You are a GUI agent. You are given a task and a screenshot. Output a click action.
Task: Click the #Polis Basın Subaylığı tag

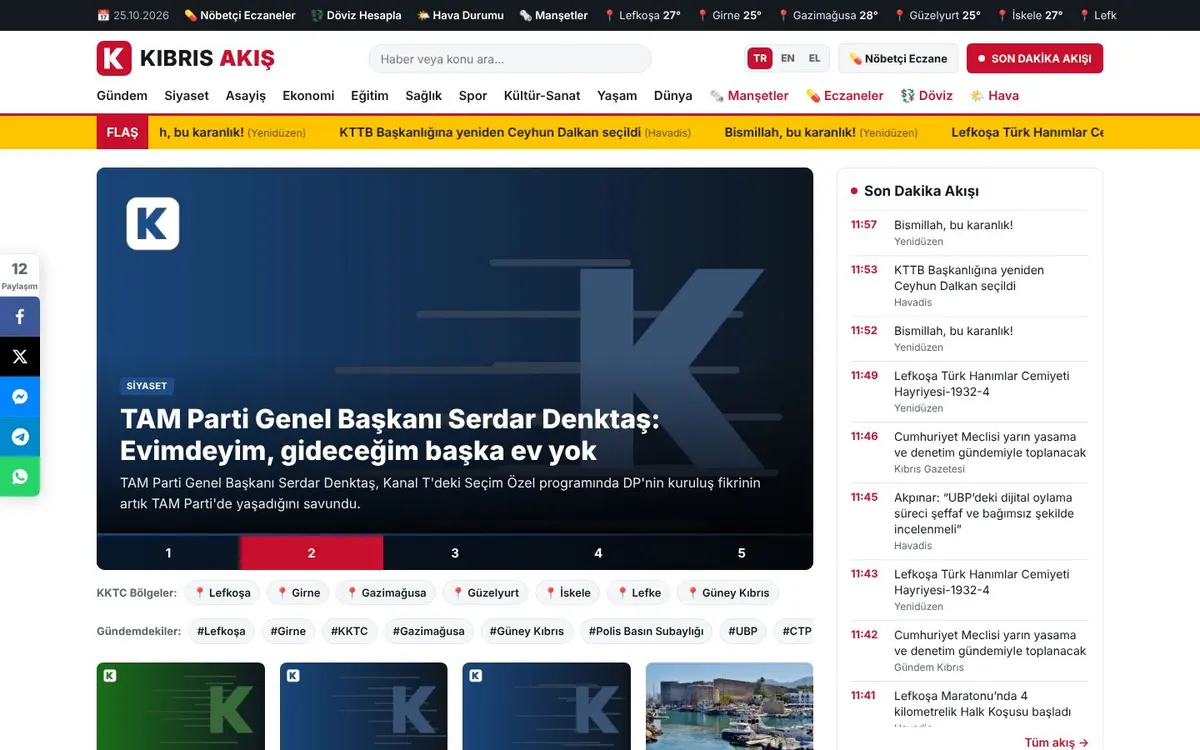(646, 631)
